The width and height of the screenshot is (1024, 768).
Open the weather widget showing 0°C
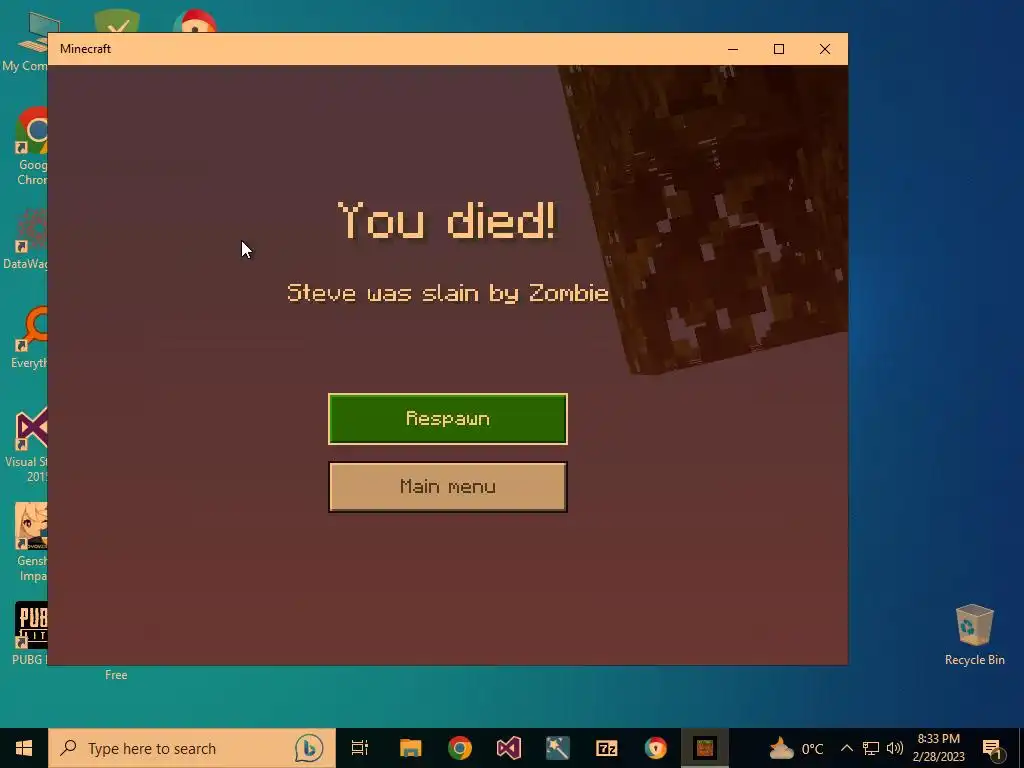(x=796, y=748)
